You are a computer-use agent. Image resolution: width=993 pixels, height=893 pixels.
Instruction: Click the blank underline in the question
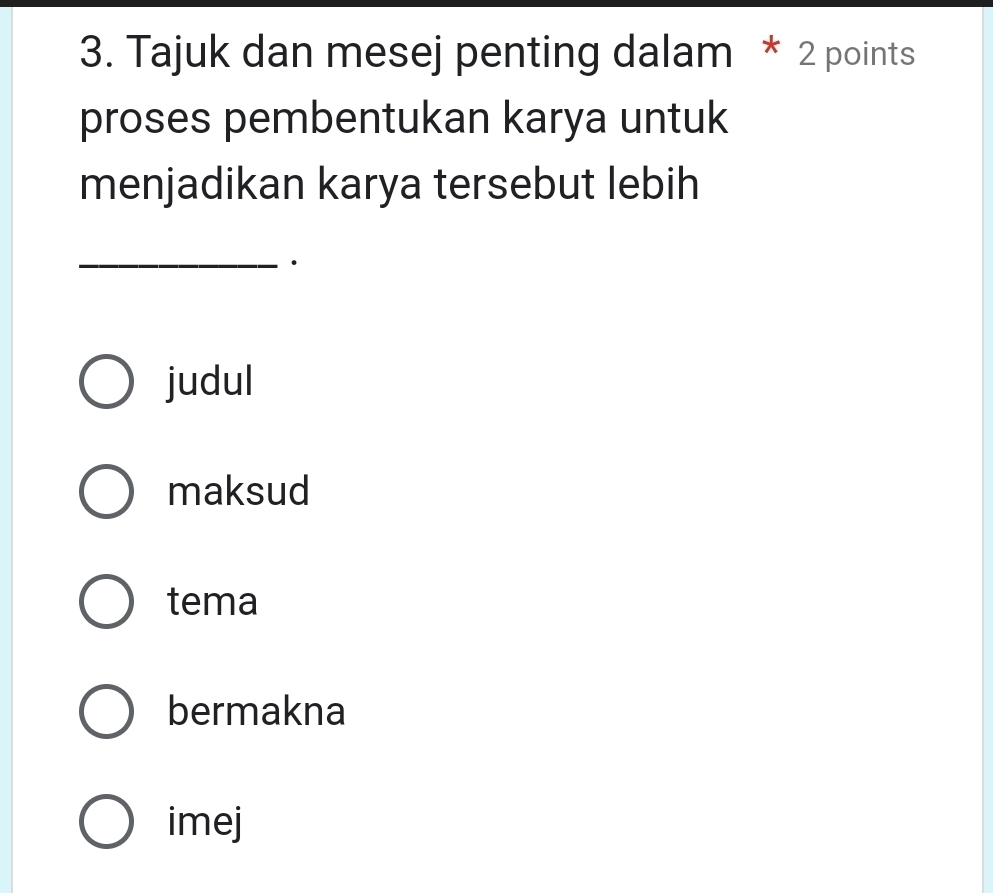click(177, 263)
